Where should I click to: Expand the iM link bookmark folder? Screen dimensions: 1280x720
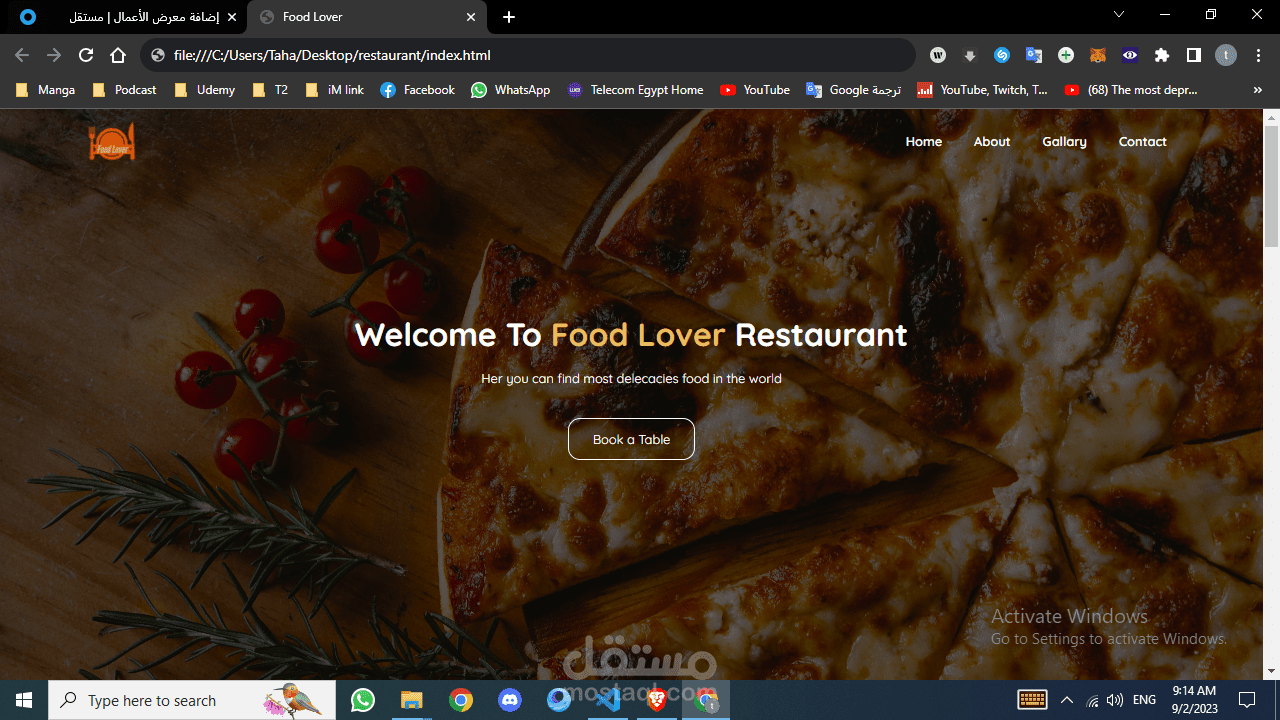point(334,90)
